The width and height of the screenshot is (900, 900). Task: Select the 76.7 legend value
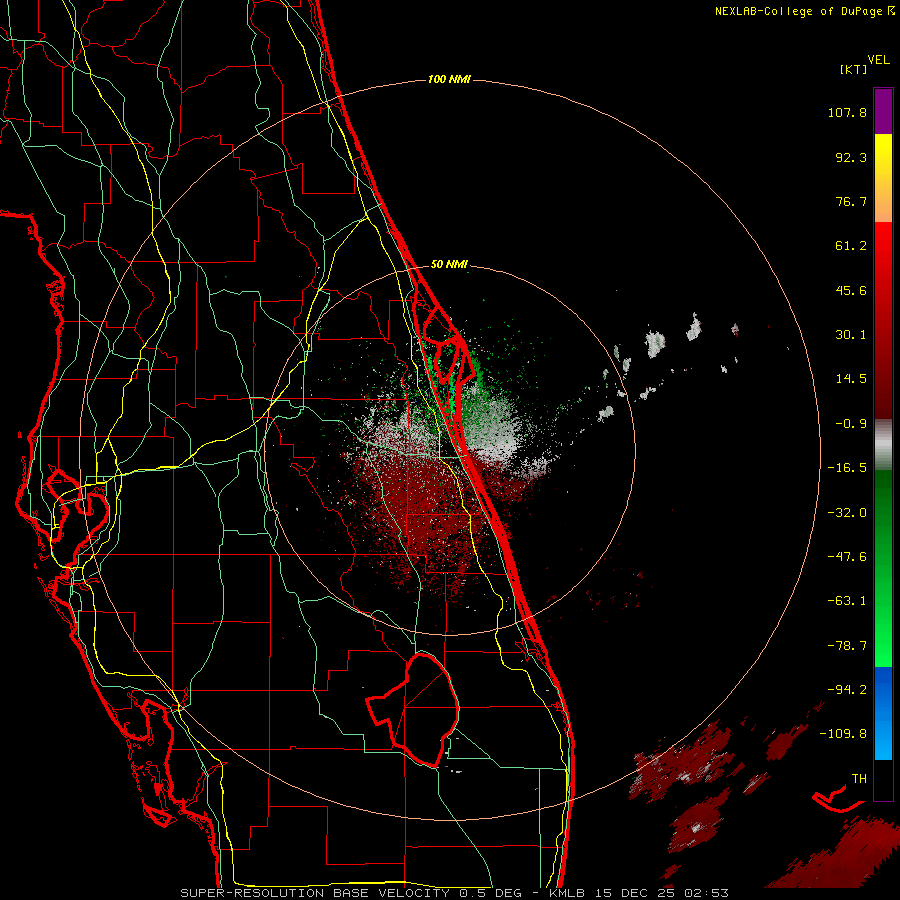click(x=851, y=201)
